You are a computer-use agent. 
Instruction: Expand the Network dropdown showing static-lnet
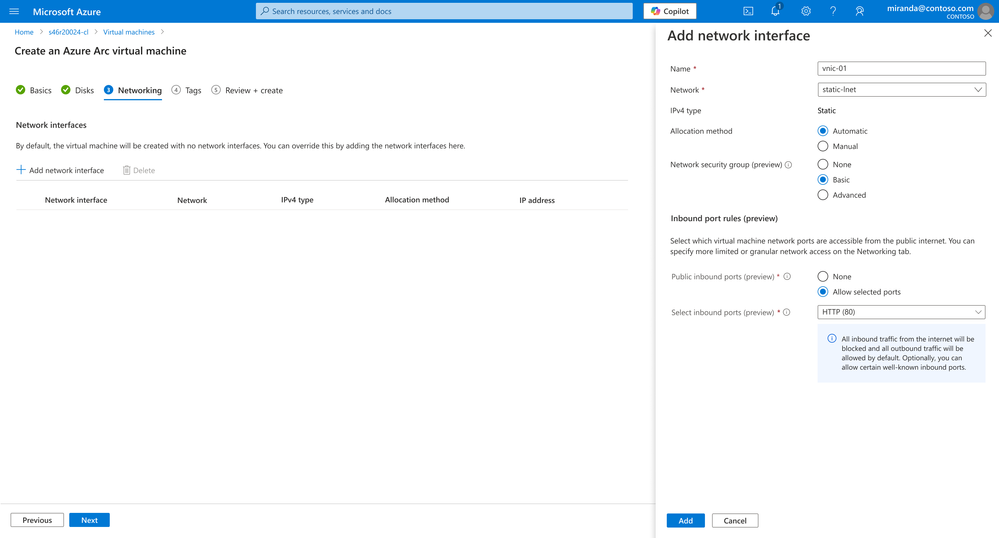(x=901, y=90)
